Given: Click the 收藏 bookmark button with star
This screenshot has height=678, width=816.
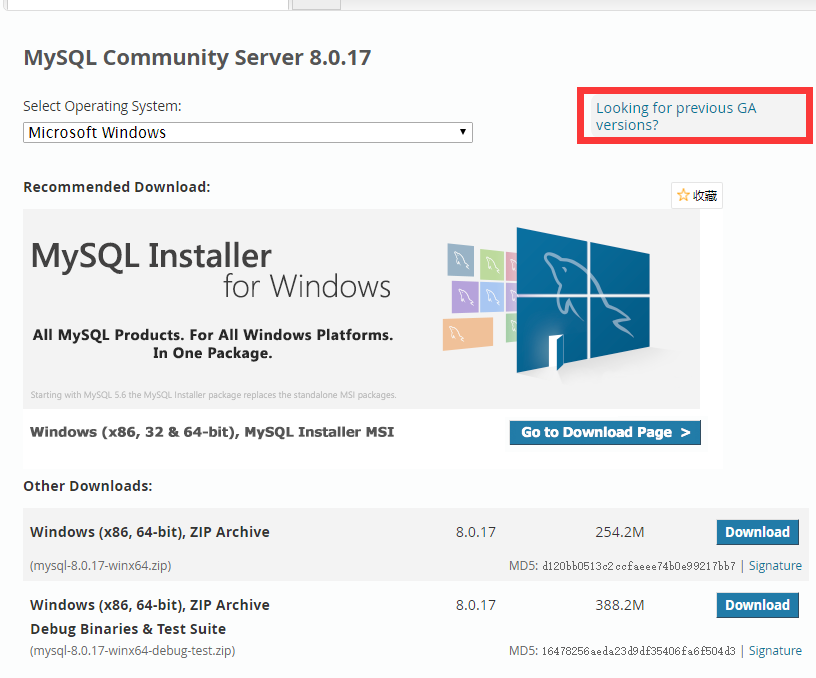Looking at the screenshot, I should (x=696, y=194).
